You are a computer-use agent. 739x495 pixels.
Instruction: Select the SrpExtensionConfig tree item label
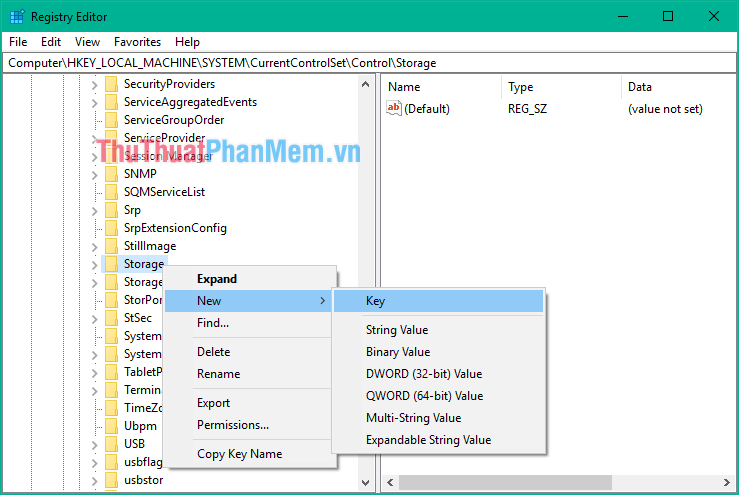pos(175,228)
